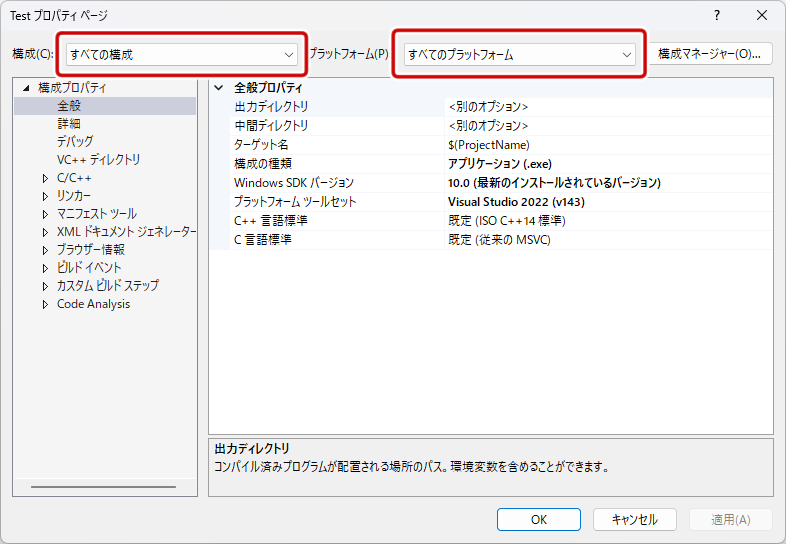Select the 構成の種類 property name

pyautogui.click(x=263, y=164)
